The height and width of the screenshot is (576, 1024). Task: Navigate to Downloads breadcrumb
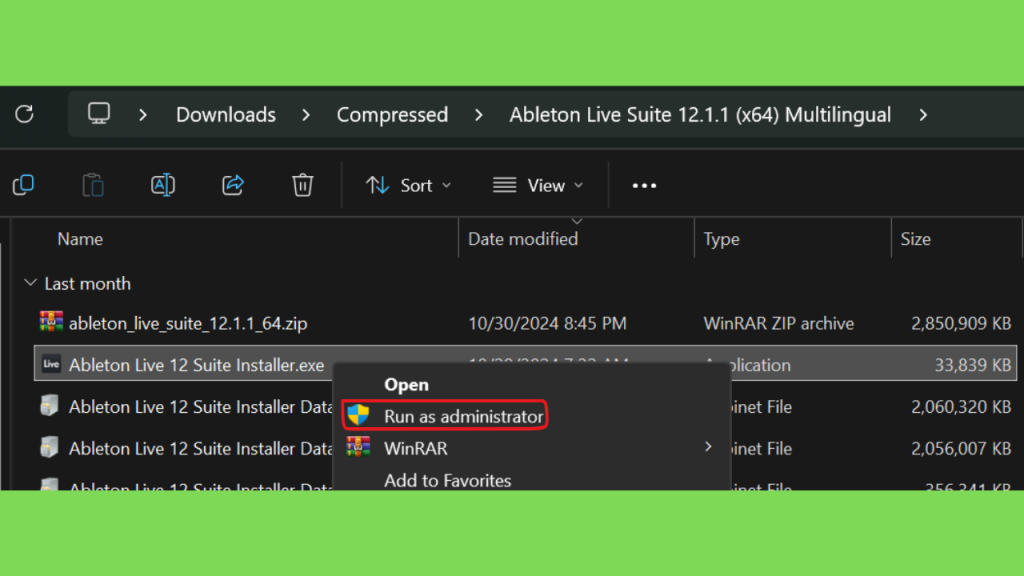click(226, 115)
